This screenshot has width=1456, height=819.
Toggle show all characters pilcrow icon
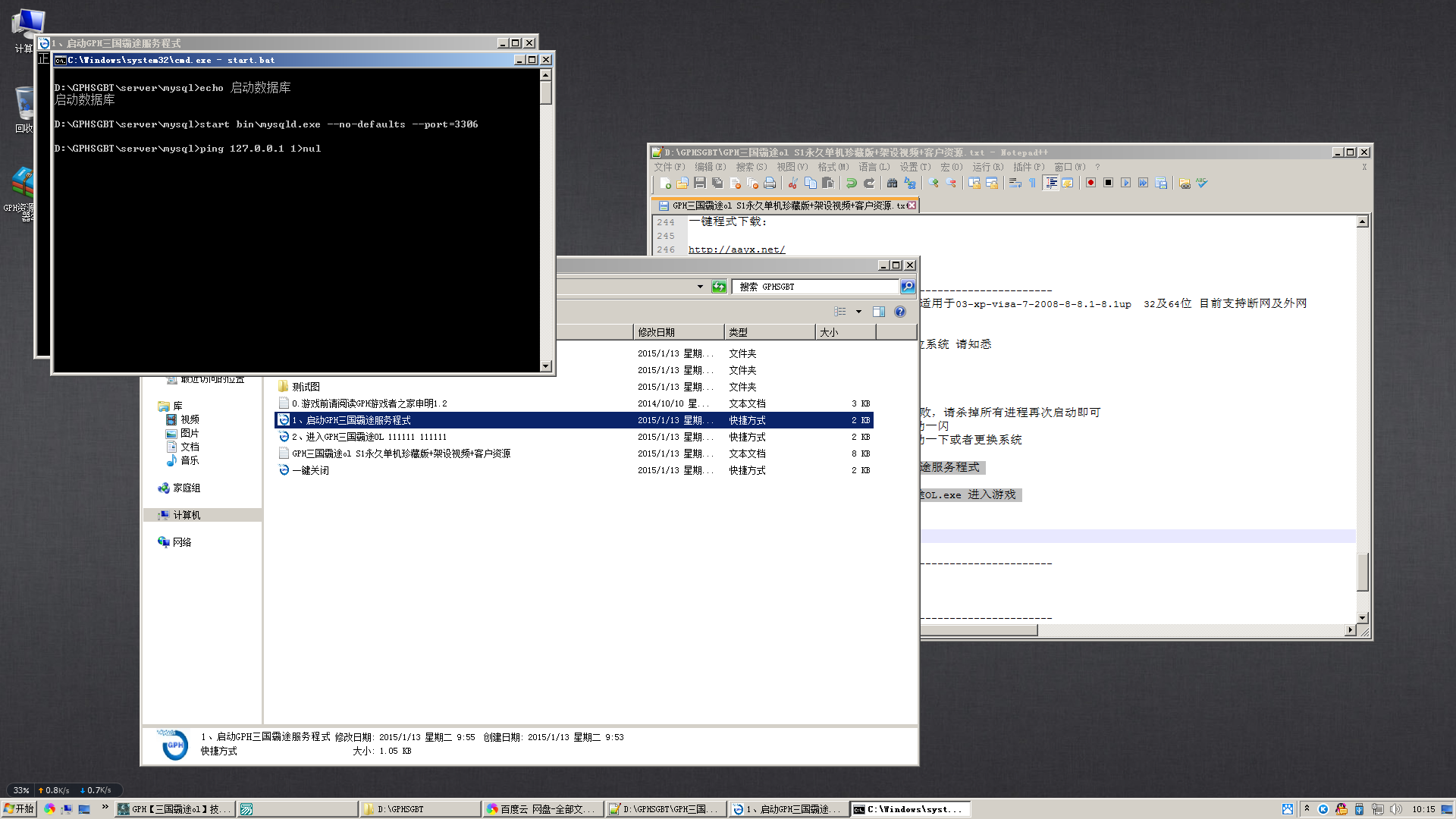[x=1032, y=183]
